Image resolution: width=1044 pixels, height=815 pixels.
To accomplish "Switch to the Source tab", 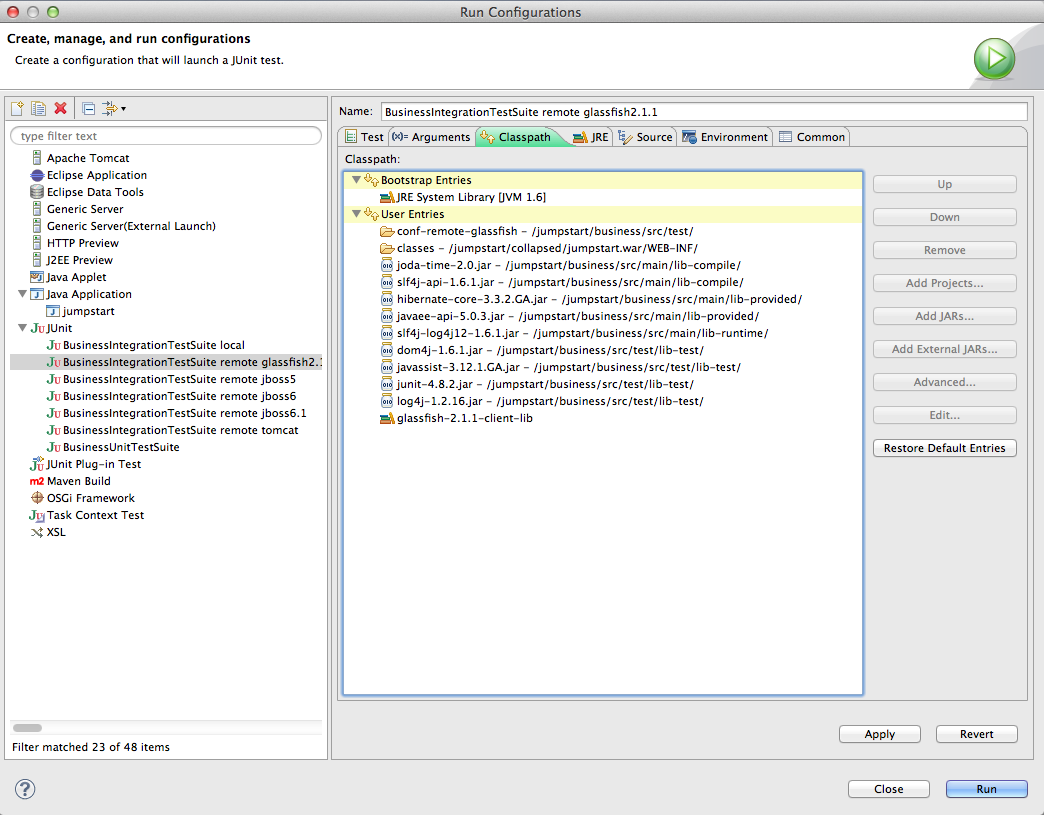I will (x=646, y=136).
